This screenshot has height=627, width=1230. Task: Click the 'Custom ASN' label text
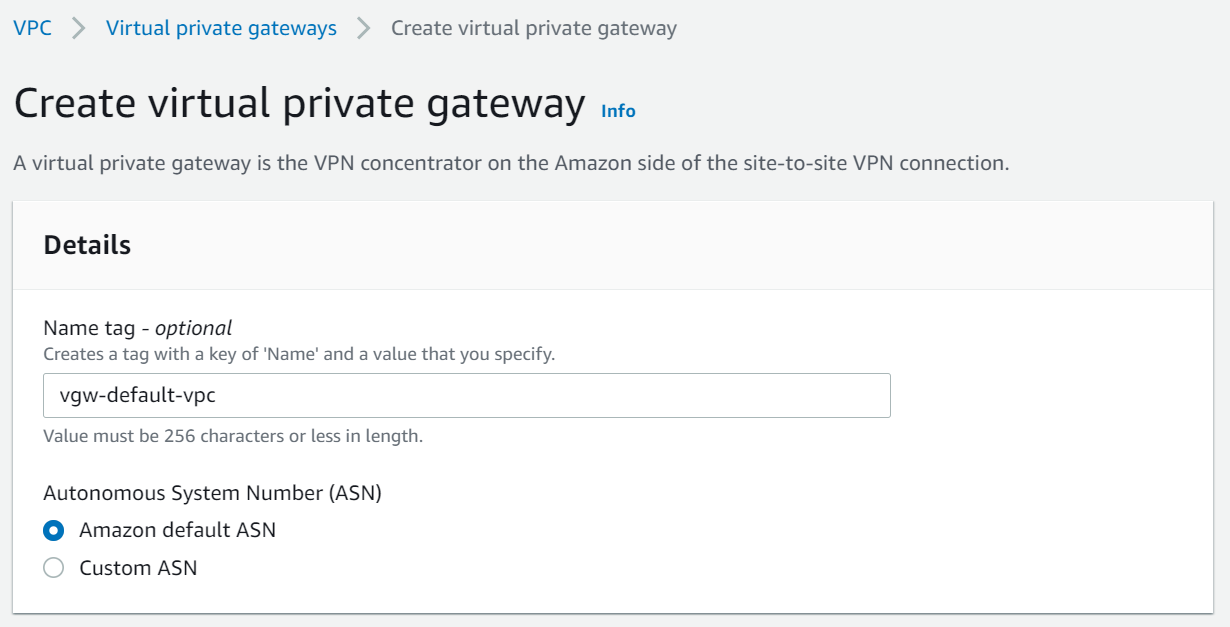tap(138, 568)
